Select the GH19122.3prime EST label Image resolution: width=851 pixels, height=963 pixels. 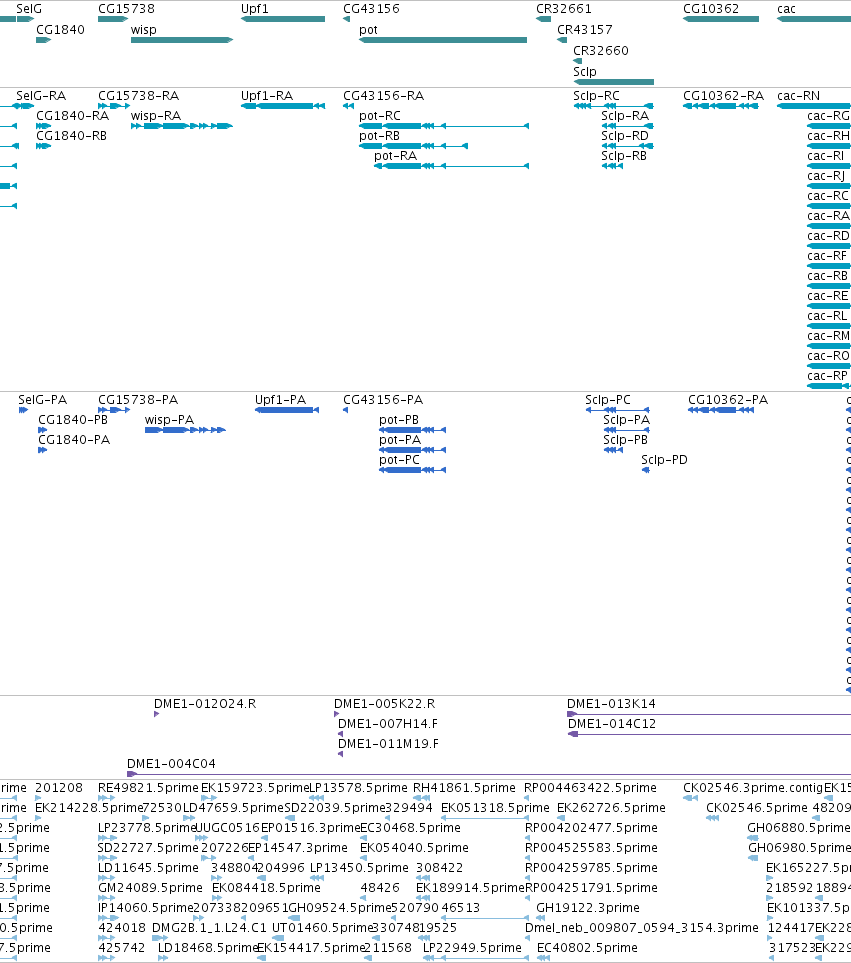[588, 908]
